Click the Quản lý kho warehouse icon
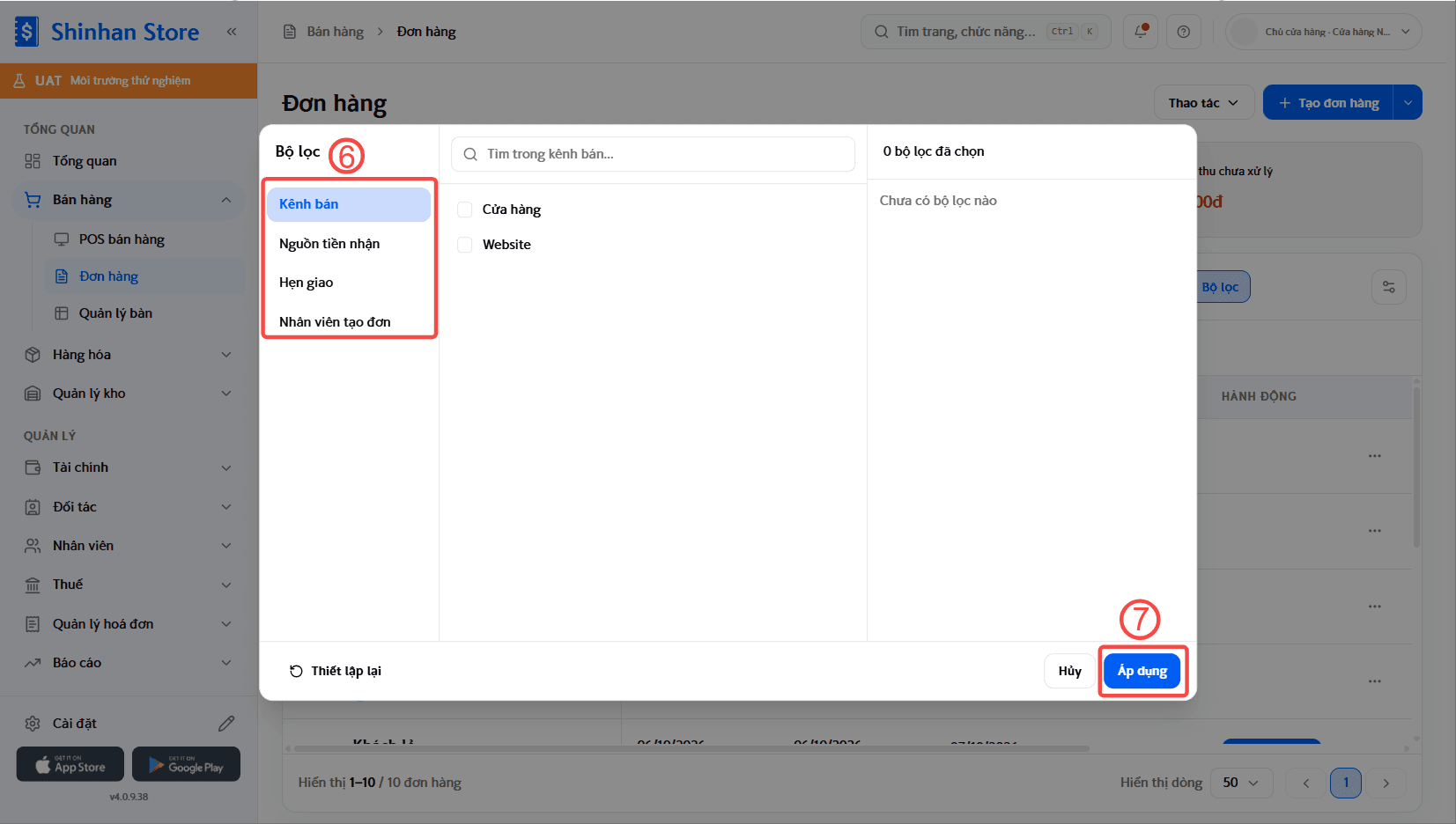The width and height of the screenshot is (1456, 824). pyautogui.click(x=33, y=394)
